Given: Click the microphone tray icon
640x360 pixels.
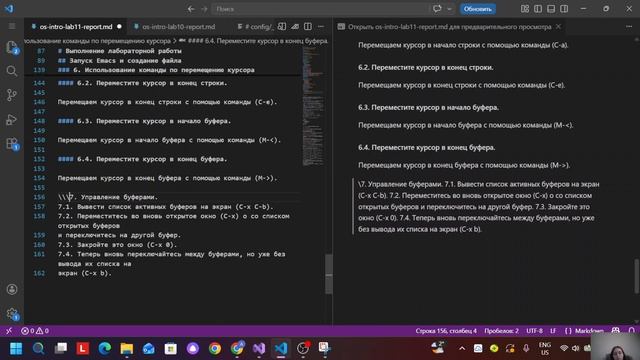Looking at the screenshot, I should coord(526,348).
